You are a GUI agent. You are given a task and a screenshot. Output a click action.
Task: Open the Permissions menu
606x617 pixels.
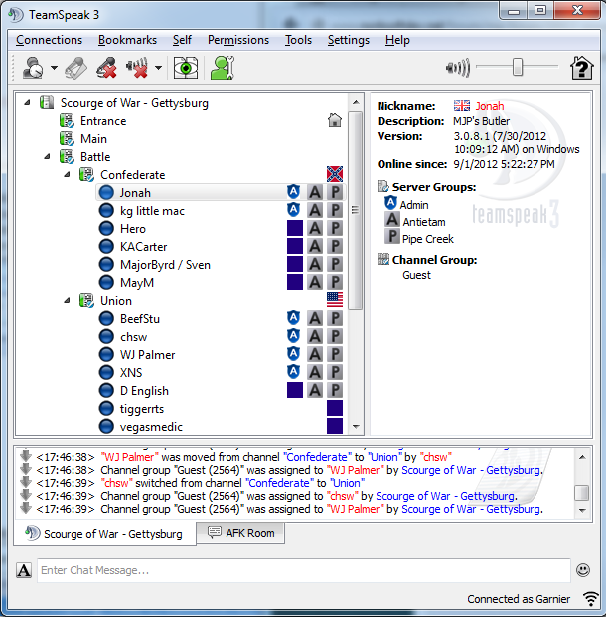pyautogui.click(x=238, y=40)
